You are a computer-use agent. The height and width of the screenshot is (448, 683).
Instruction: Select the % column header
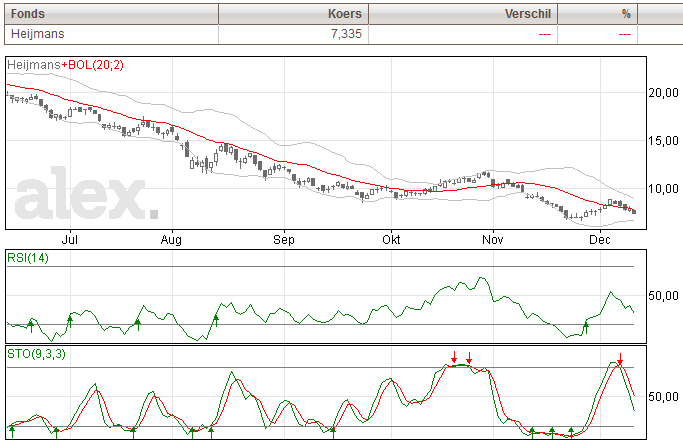(598, 14)
